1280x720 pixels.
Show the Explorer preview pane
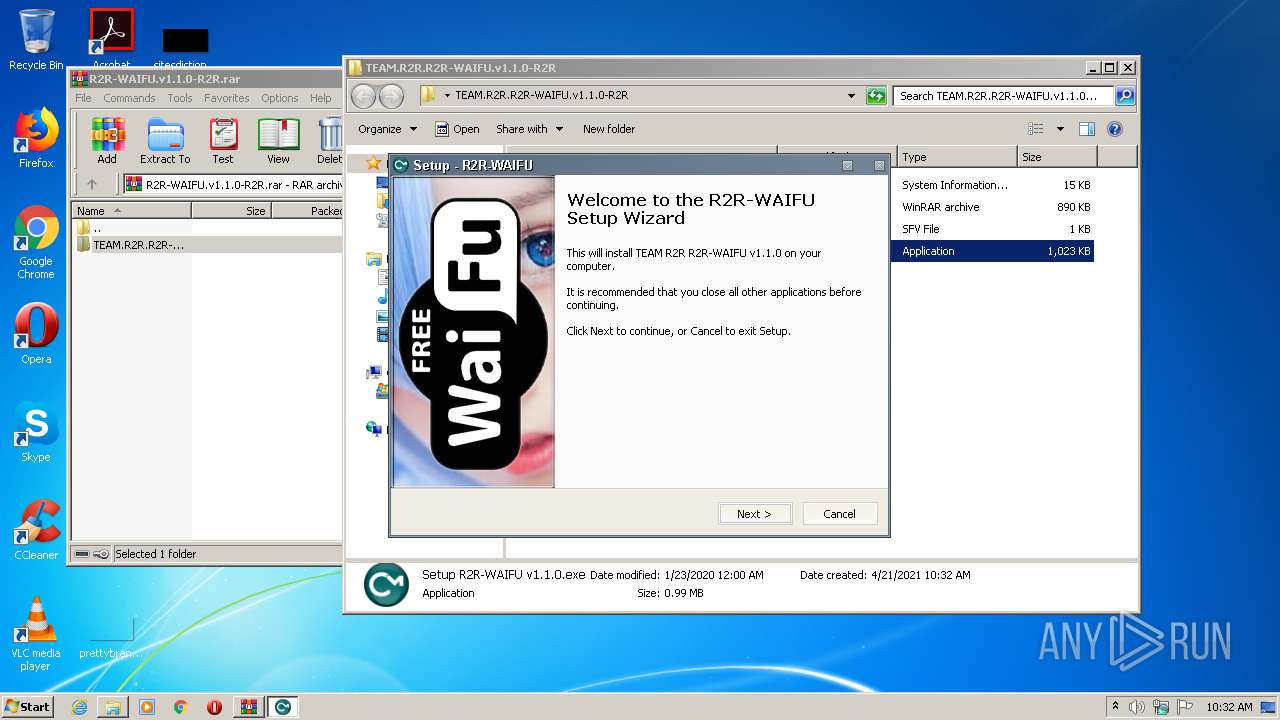pyautogui.click(x=1087, y=129)
